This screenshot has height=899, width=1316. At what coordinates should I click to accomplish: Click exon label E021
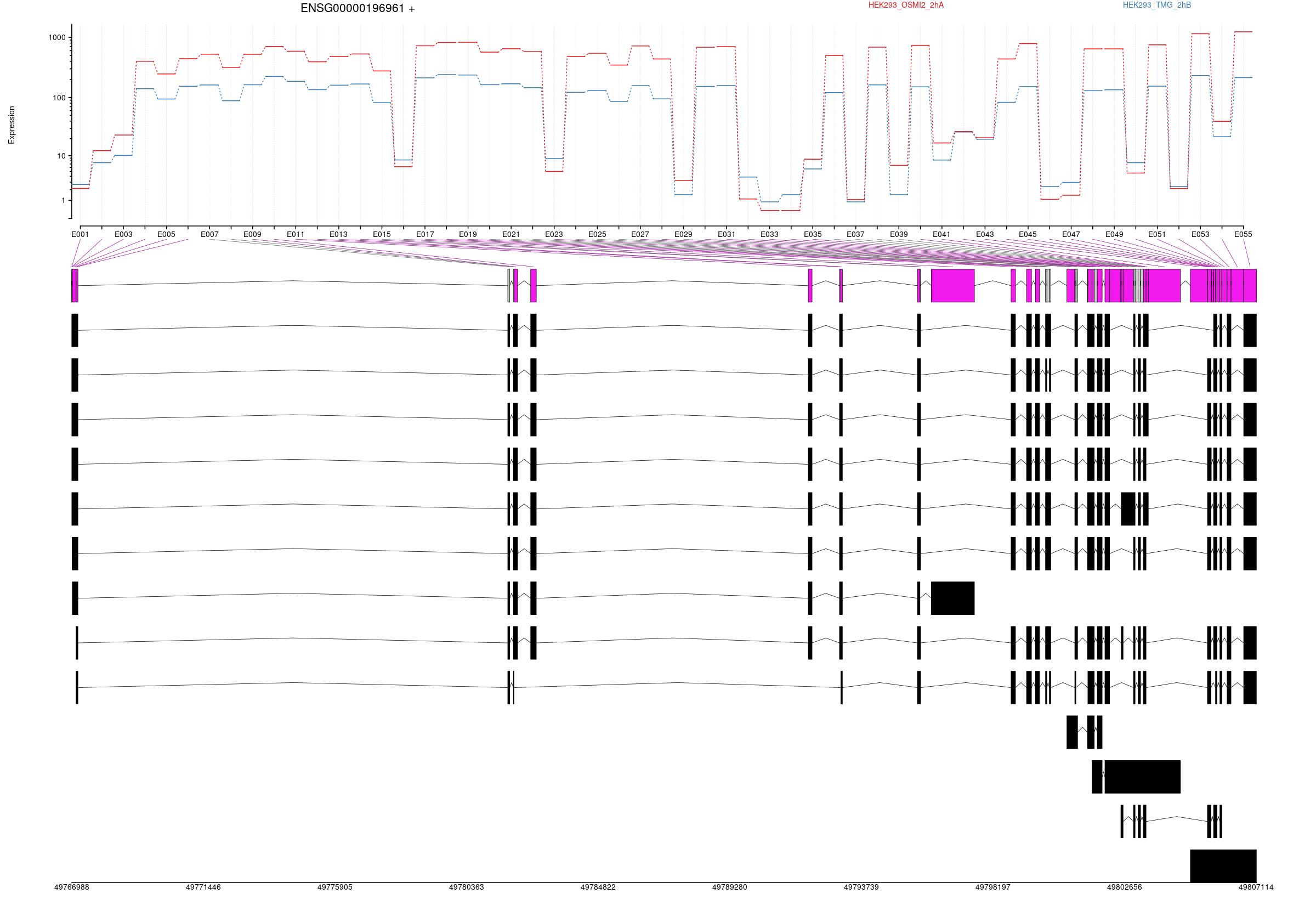coord(510,234)
